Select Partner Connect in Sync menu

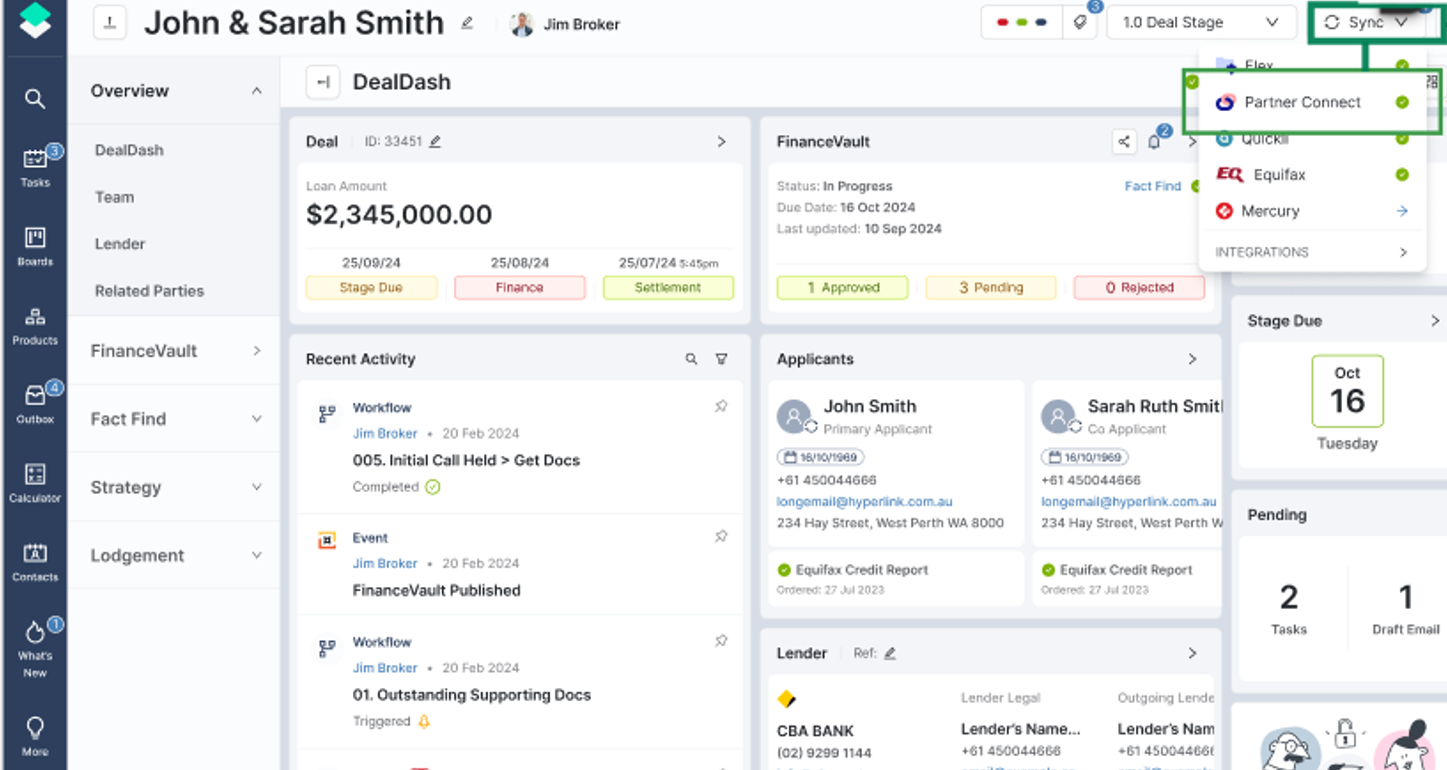pyautogui.click(x=1311, y=102)
